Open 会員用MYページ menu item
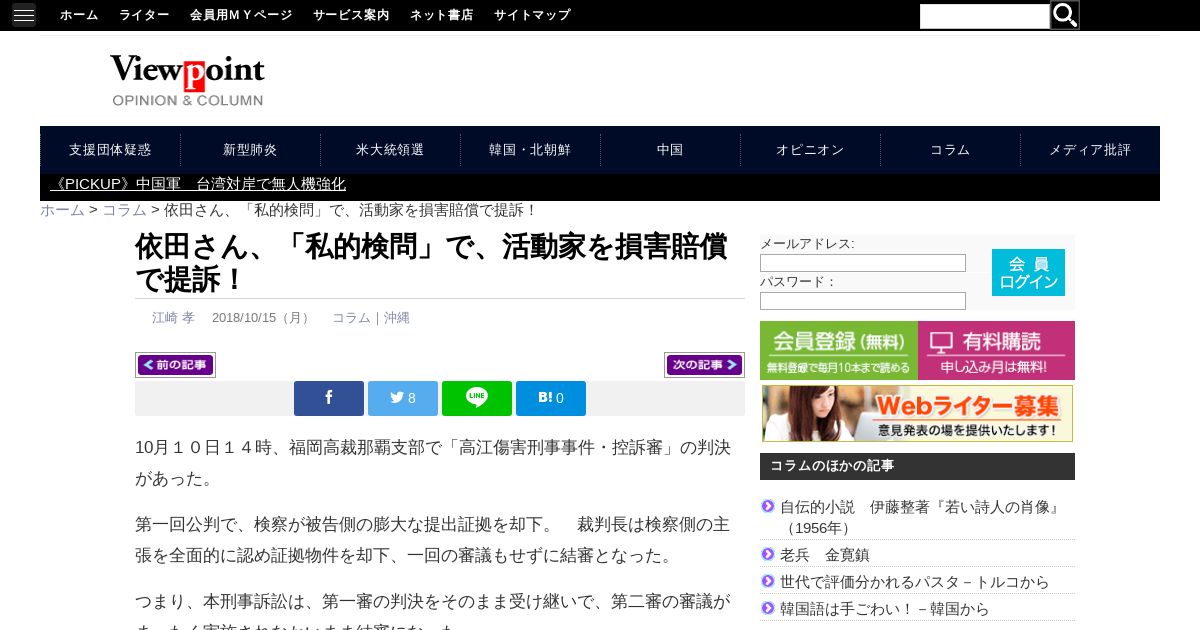The width and height of the screenshot is (1200, 630). (241, 15)
